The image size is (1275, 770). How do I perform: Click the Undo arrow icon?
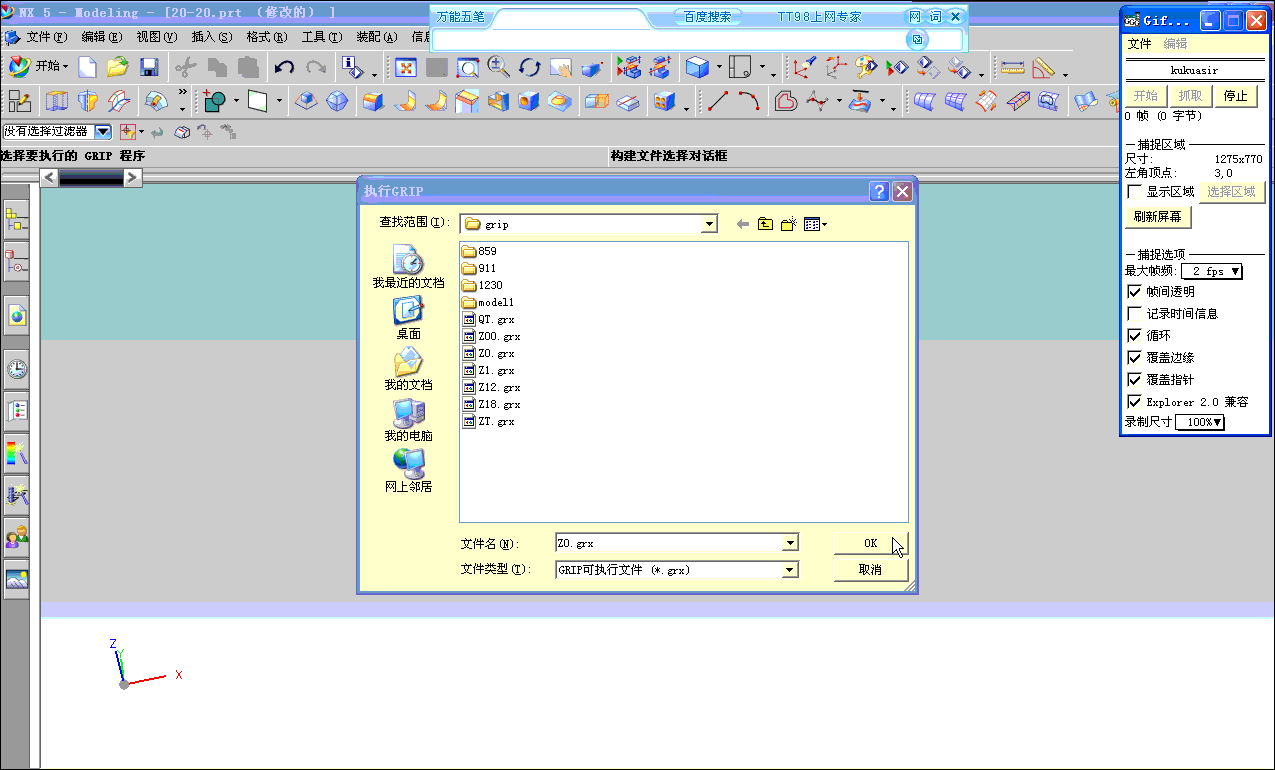tap(284, 67)
